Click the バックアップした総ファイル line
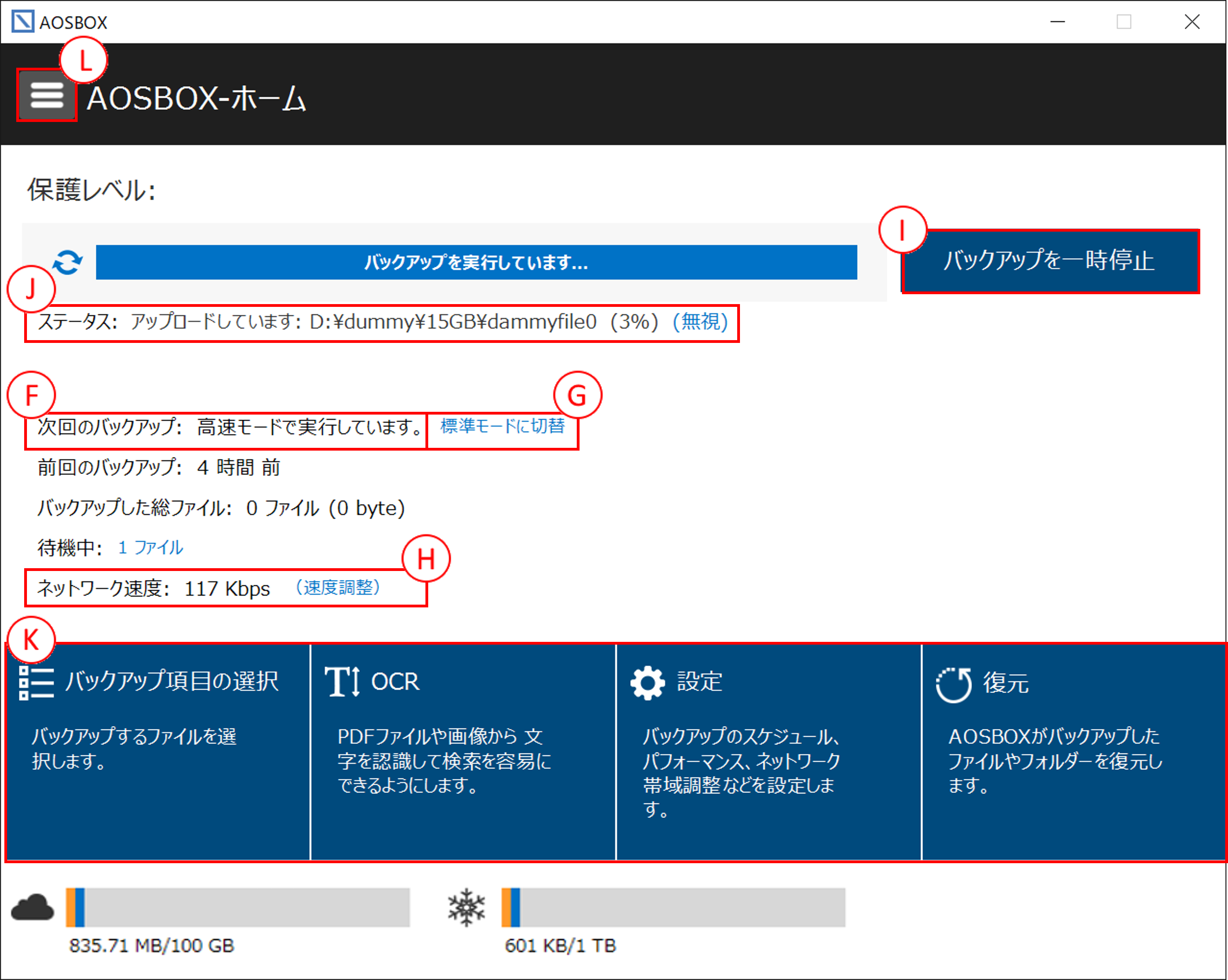 pyautogui.click(x=221, y=508)
